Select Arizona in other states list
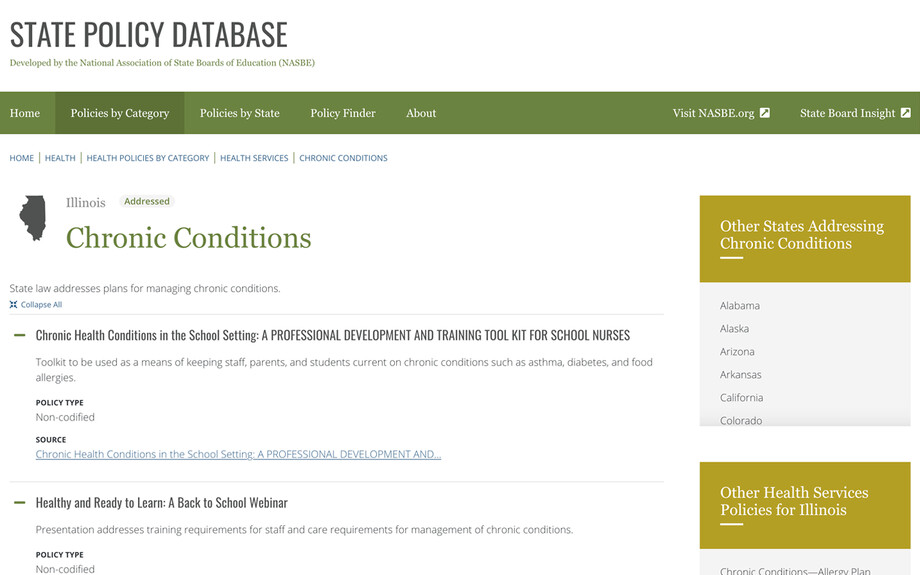 click(737, 351)
